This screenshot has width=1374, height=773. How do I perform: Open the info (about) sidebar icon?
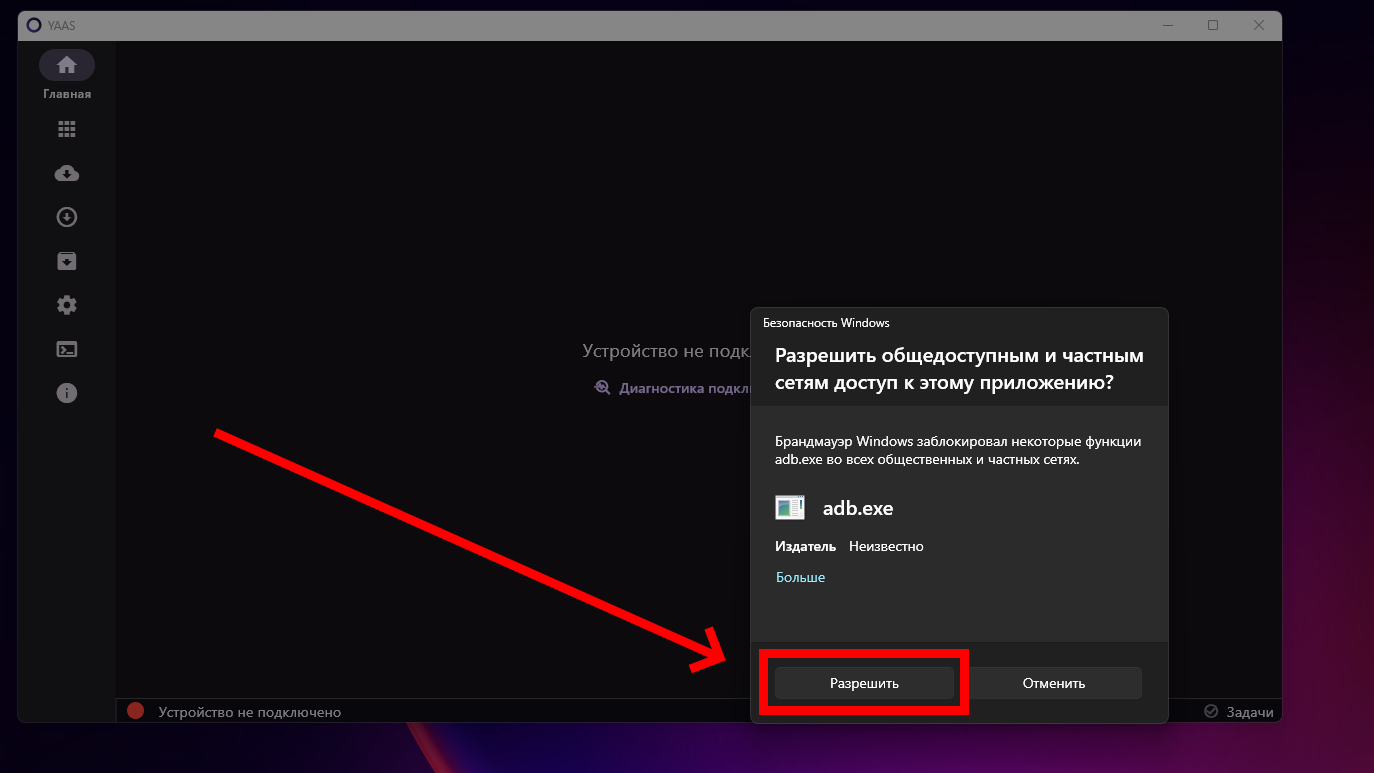coord(67,393)
